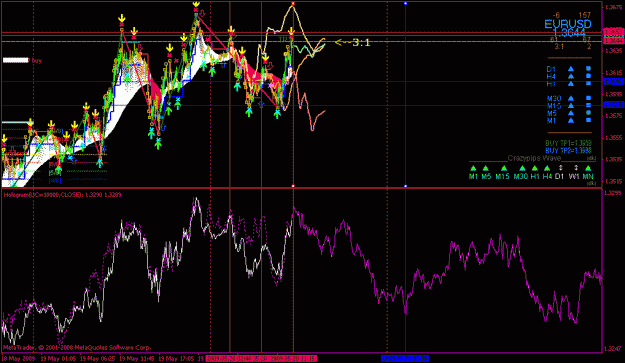
Task: Click the 1.3247 indicator scale value
Action: (613, 349)
